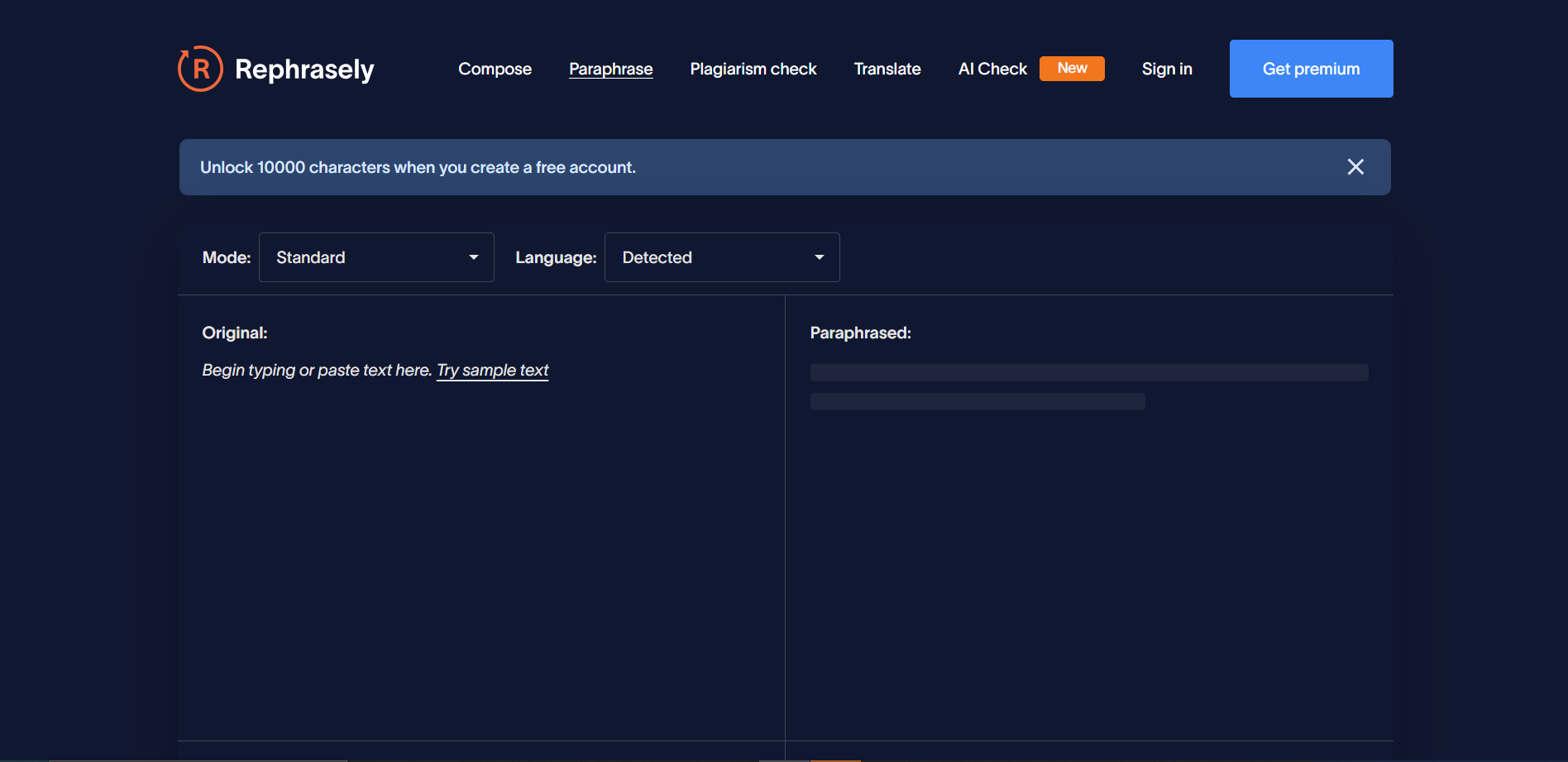Click the Paraphrased output placeholder bar
1568x762 pixels.
[1088, 372]
